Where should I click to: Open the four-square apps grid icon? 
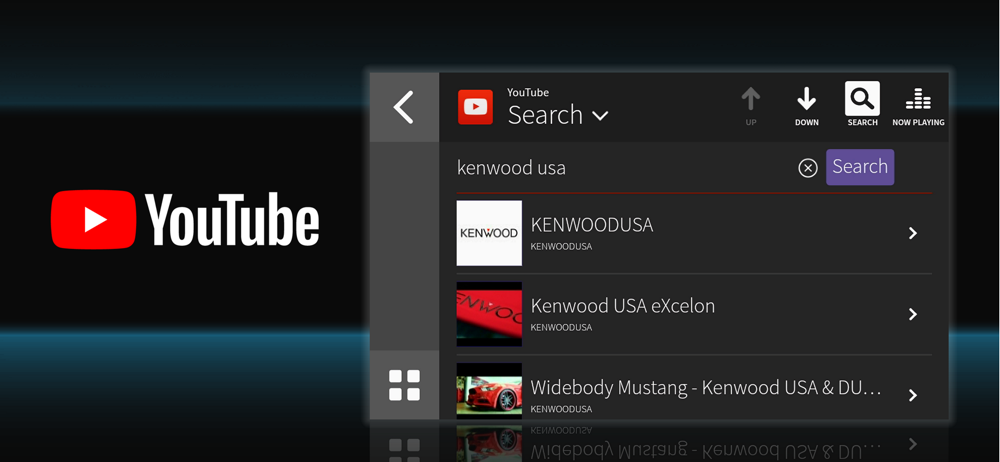(x=404, y=385)
